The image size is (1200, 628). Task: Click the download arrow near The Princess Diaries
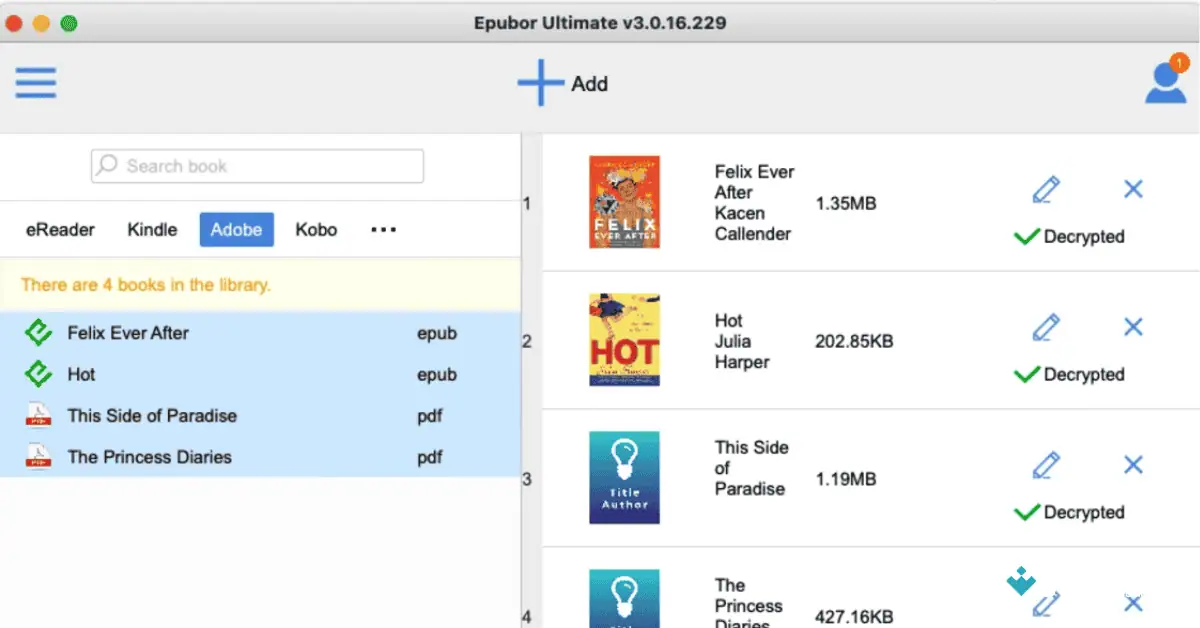[x=1021, y=581]
